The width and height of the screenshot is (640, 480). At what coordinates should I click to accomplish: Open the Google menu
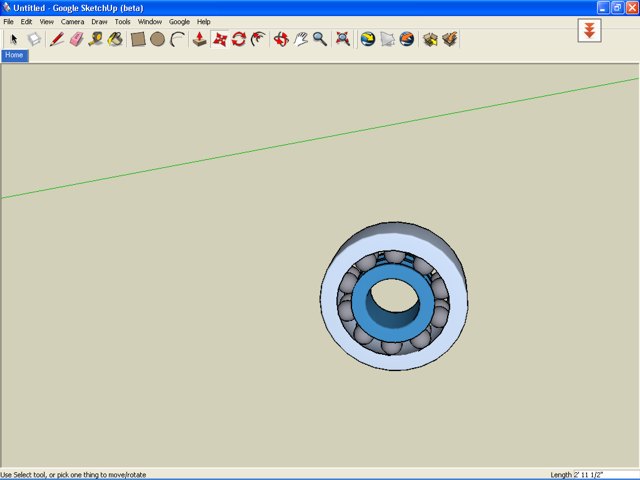pos(179,22)
